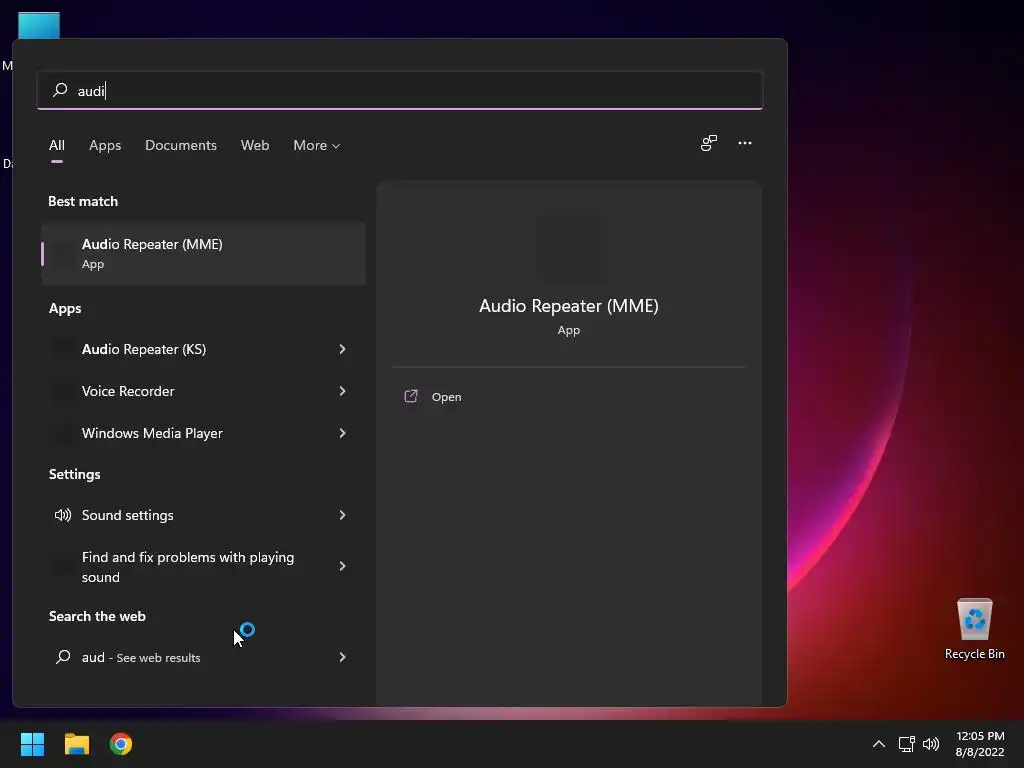1024x768 pixels.
Task: Open the volume speaker tray icon
Action: pyautogui.click(x=931, y=744)
